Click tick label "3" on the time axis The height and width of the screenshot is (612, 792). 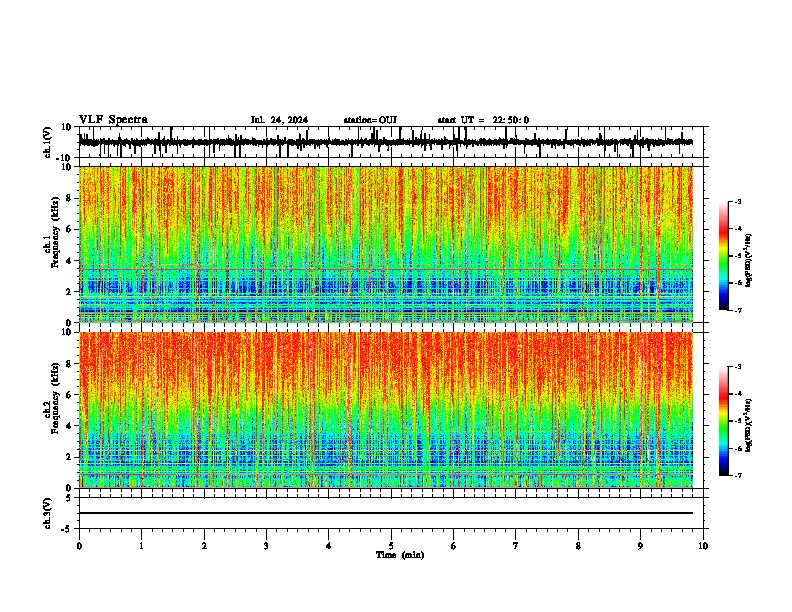266,546
